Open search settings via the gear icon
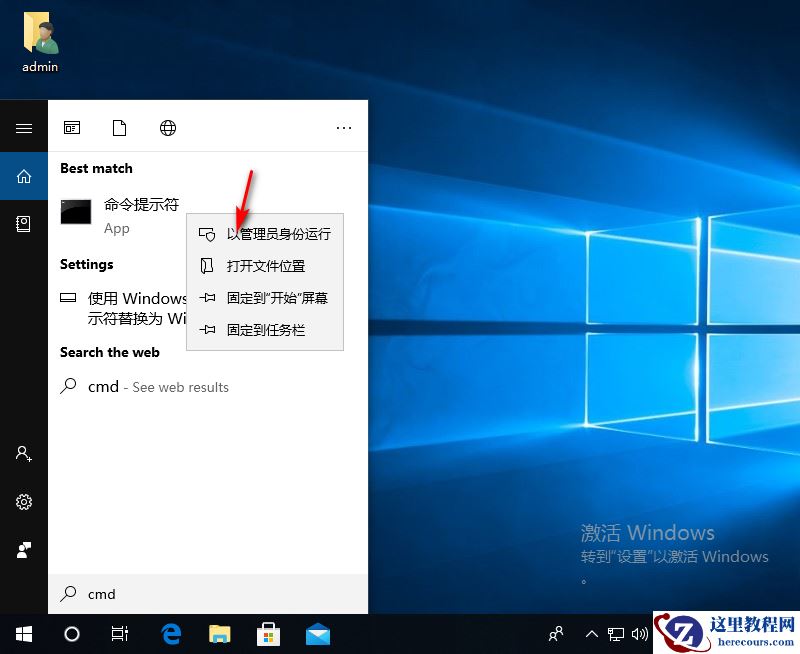The image size is (800, 654). (24, 502)
